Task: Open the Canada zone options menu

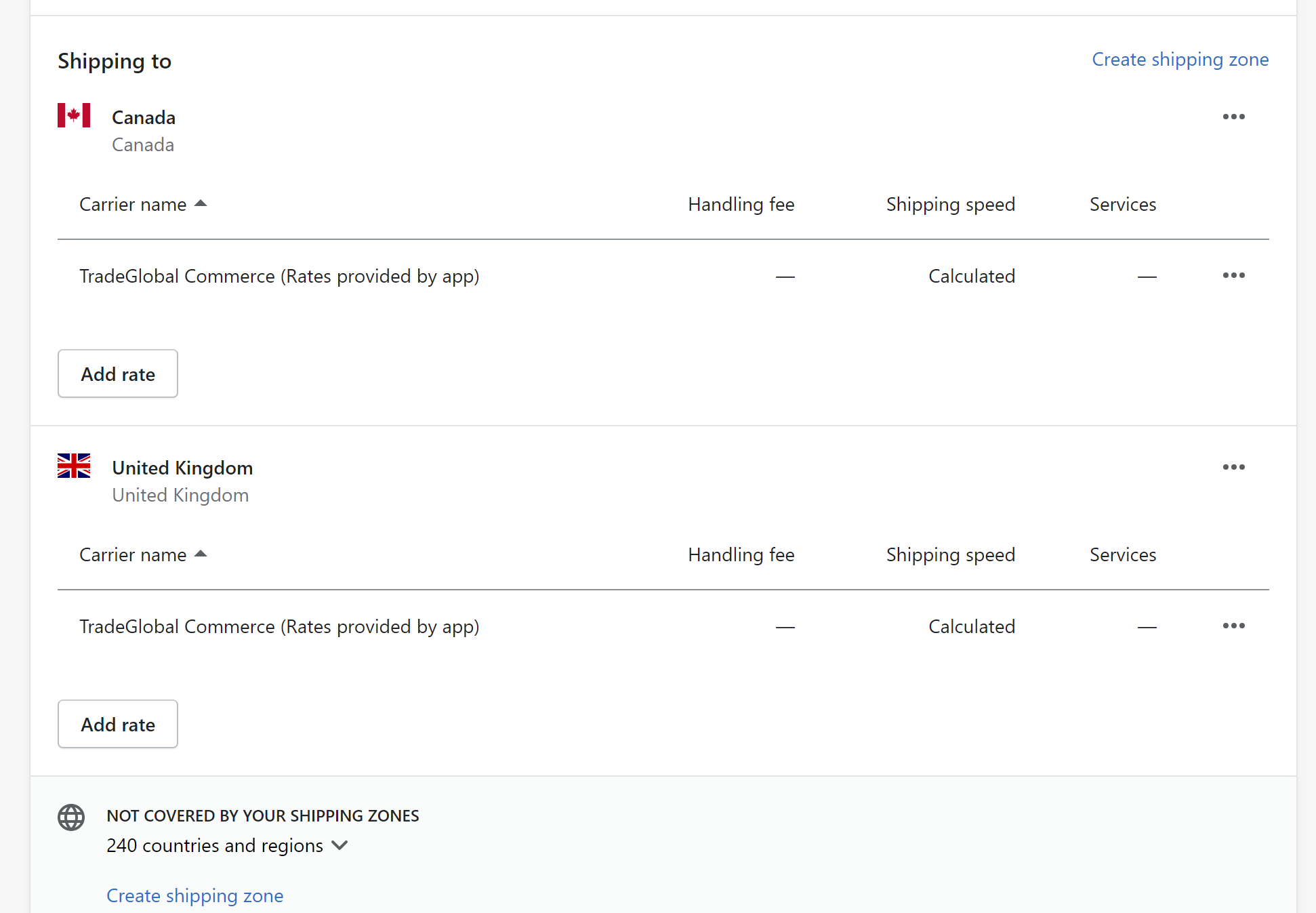Action: coord(1233,117)
